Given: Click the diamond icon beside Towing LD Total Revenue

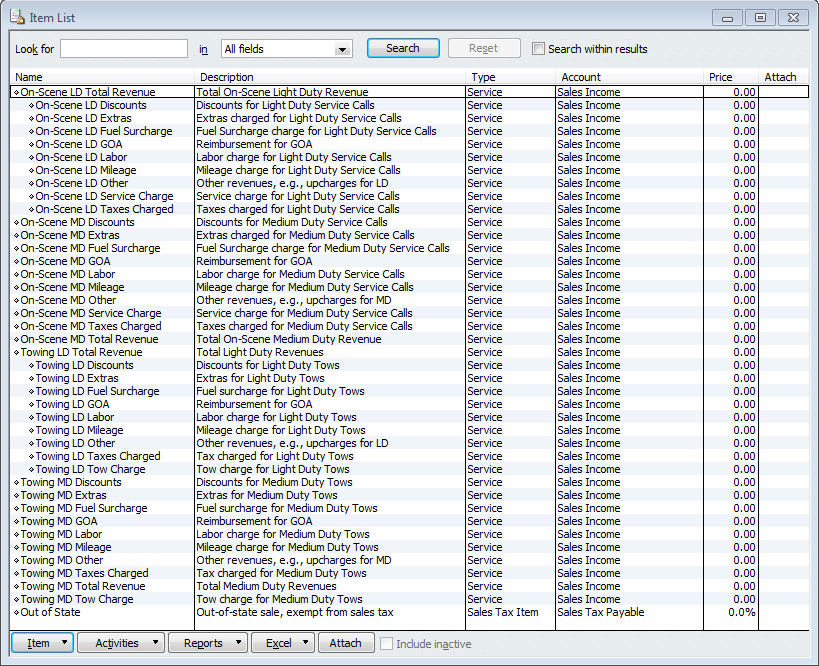Looking at the screenshot, I should pos(16,353).
